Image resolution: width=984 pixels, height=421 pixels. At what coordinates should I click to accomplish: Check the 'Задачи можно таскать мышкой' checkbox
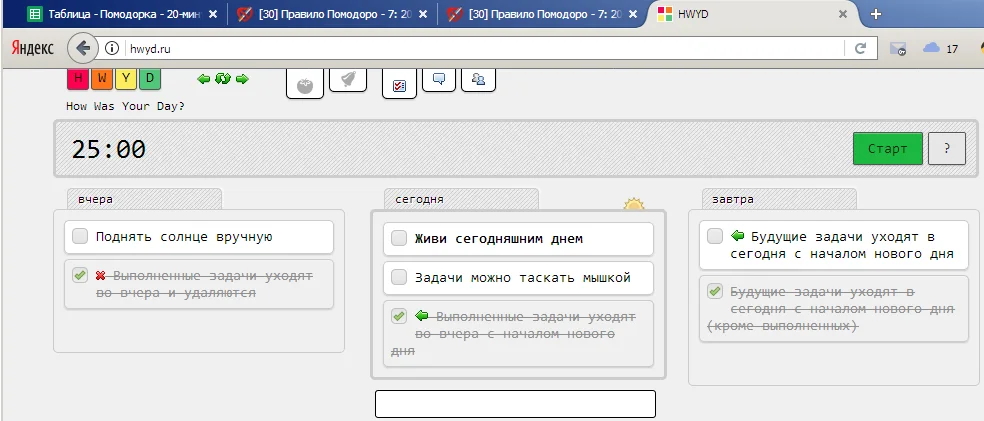pyautogui.click(x=399, y=277)
